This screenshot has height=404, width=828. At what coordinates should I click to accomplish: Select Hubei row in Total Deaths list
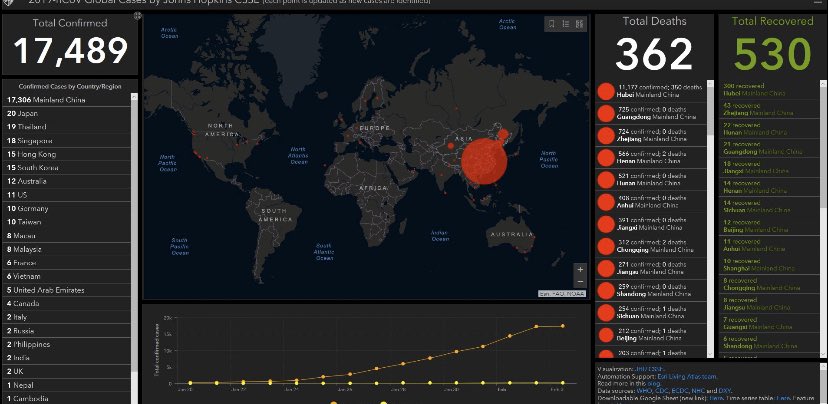pyautogui.click(x=651, y=91)
